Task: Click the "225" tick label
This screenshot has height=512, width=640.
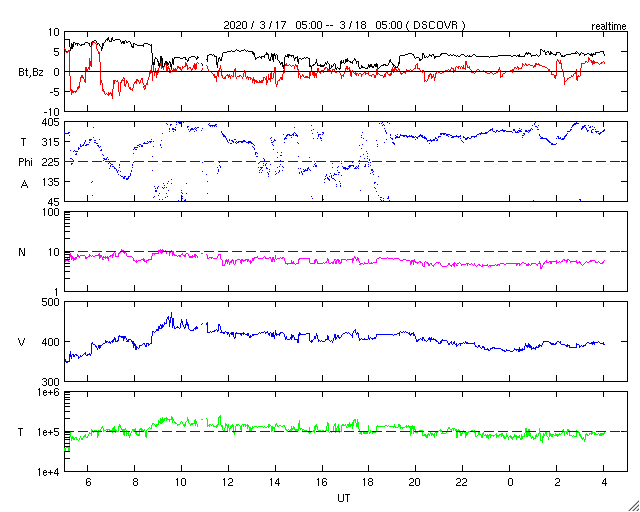Action: [52, 162]
